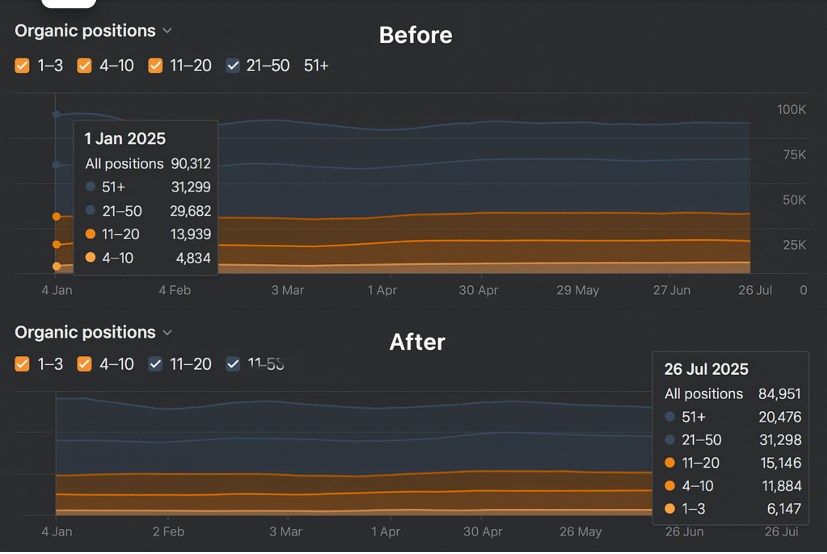Image resolution: width=827 pixels, height=554 pixels.
Task: Toggle 11–20 checkbox in Before chart
Action: 155,66
